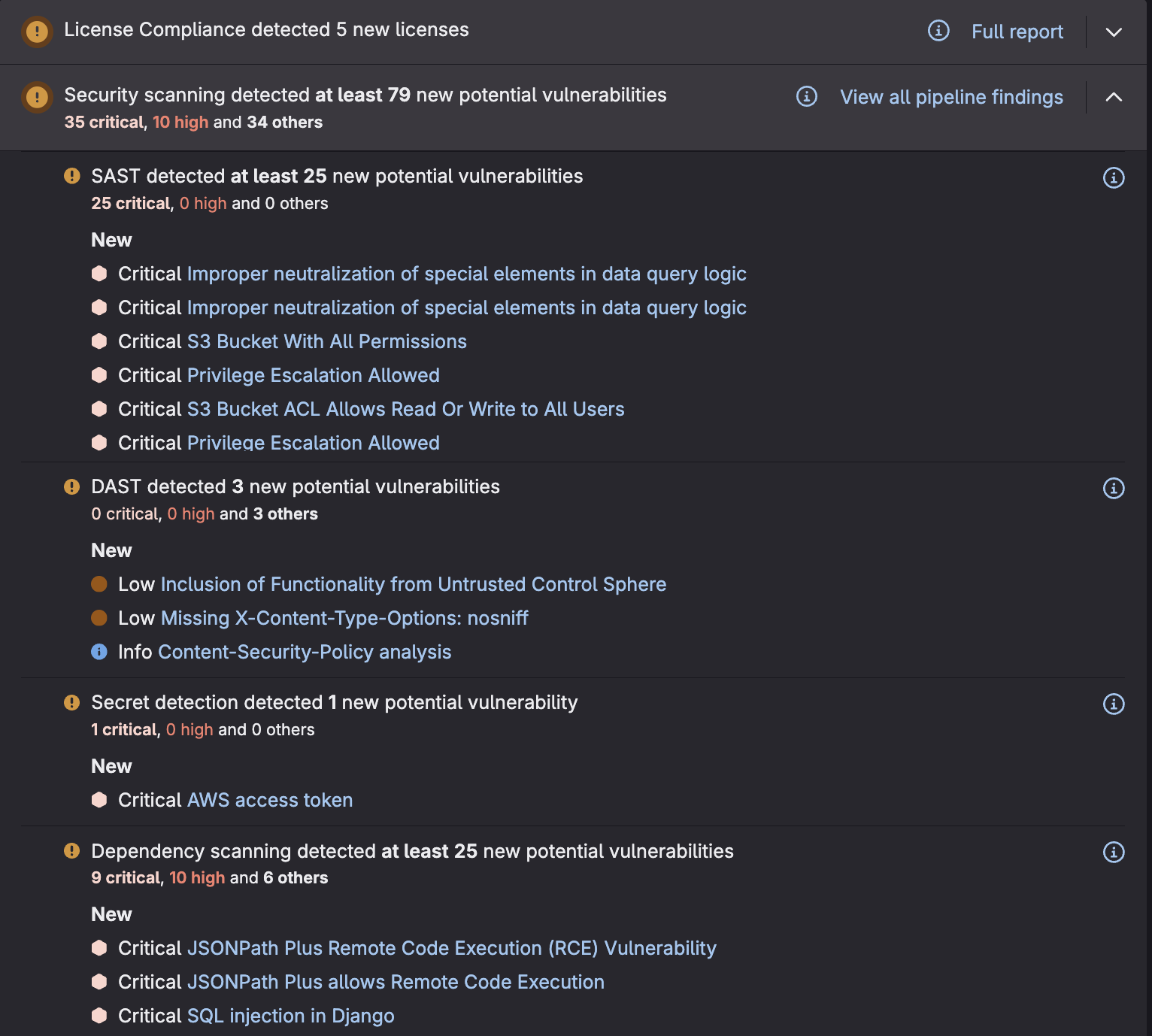Click info icon beside View all pipeline findings
The height and width of the screenshot is (1036, 1152).
[807, 96]
